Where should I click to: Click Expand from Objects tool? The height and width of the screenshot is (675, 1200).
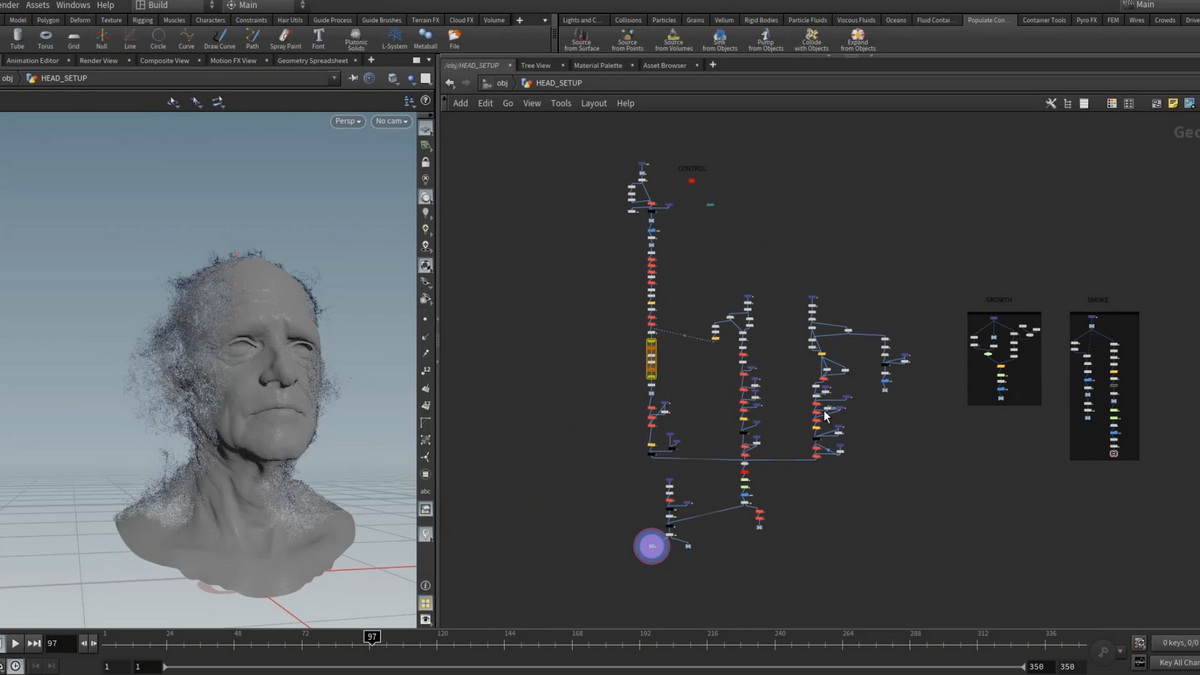(858, 40)
